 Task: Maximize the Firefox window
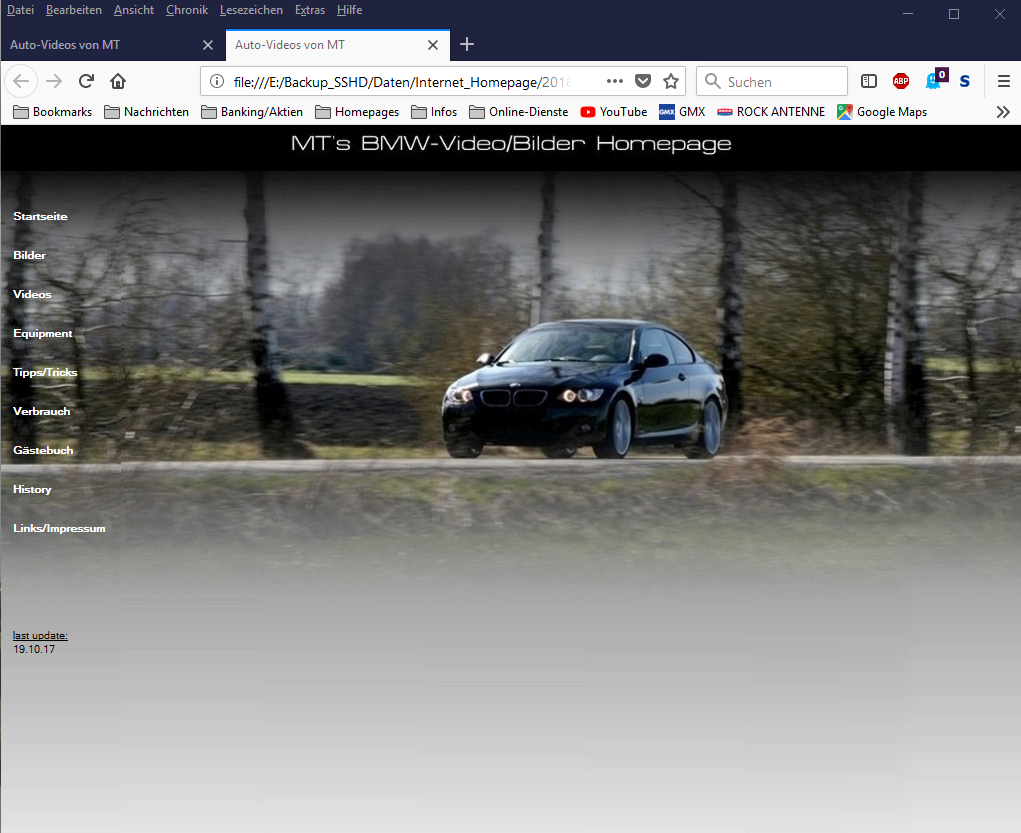click(x=954, y=14)
